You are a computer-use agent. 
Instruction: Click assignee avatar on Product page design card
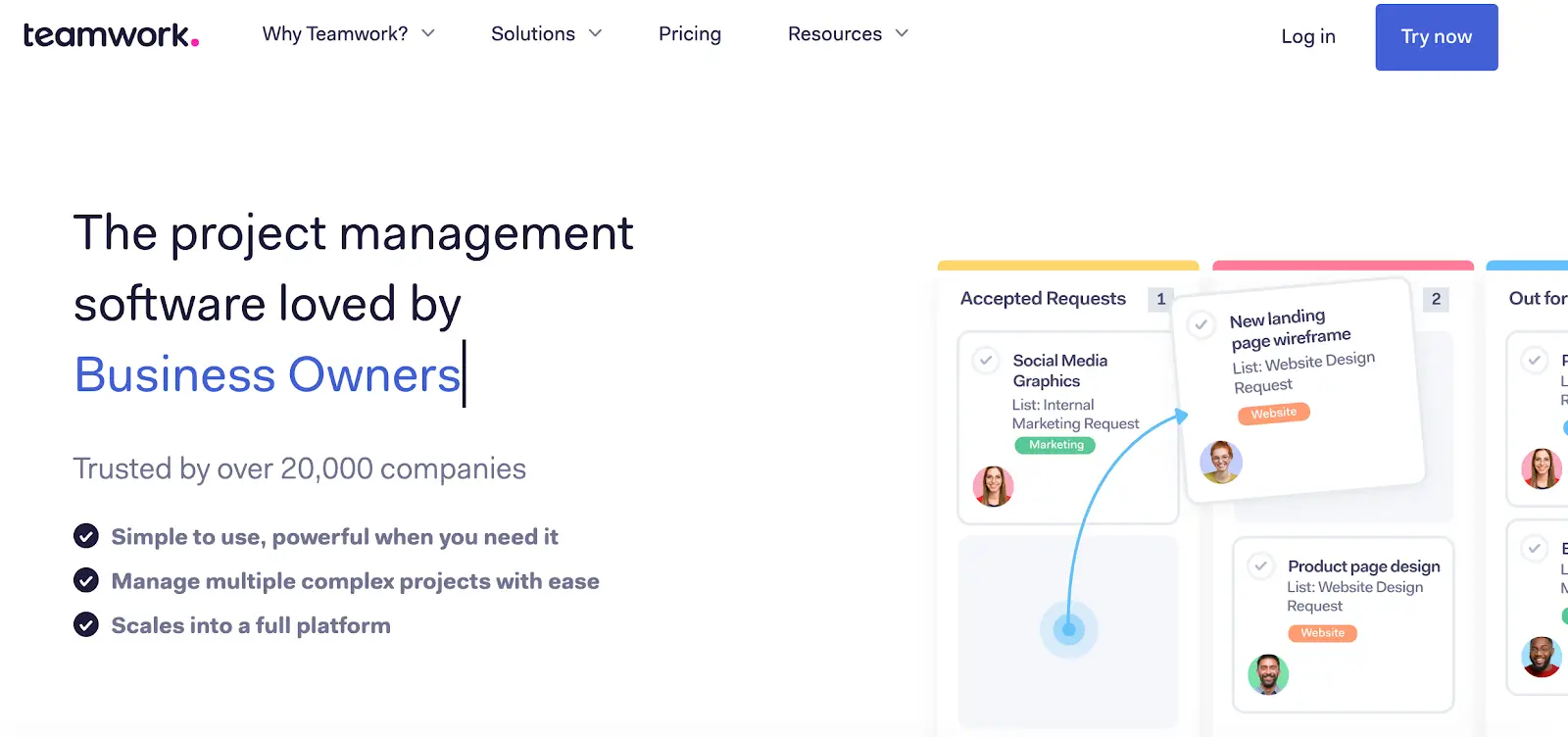pos(1268,674)
